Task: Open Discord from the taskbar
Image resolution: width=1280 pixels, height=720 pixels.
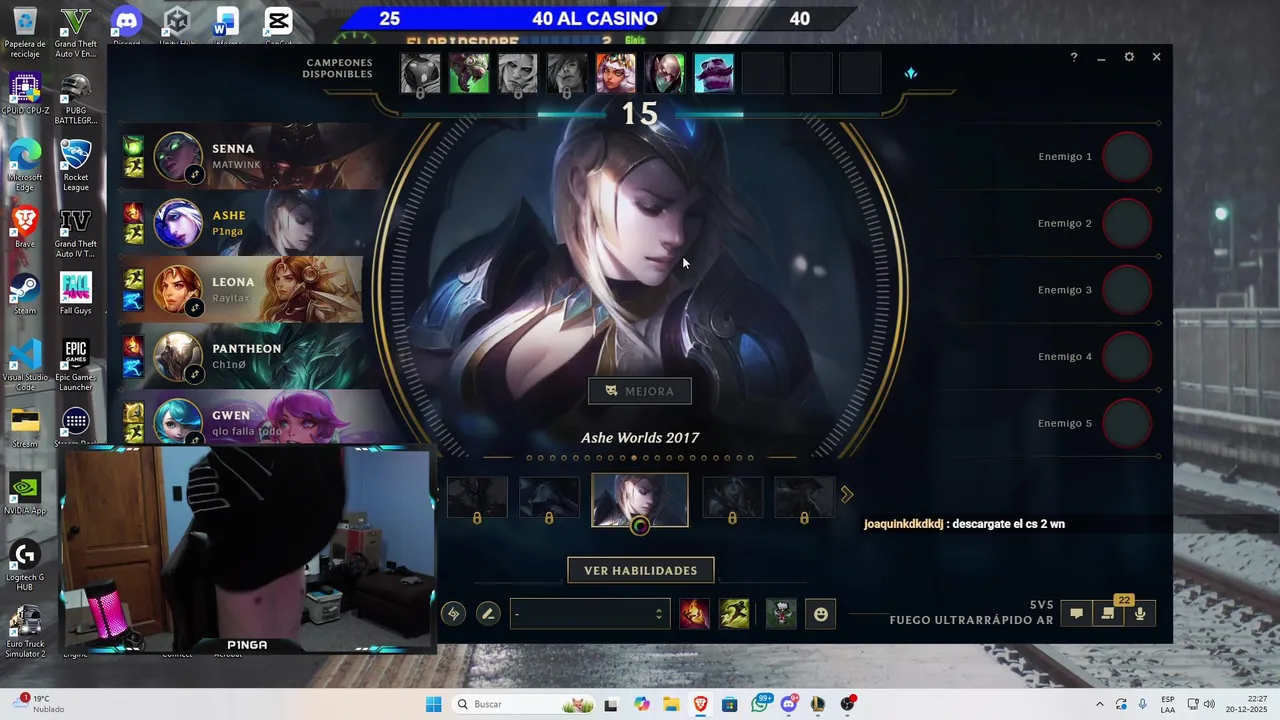Action: (789, 704)
